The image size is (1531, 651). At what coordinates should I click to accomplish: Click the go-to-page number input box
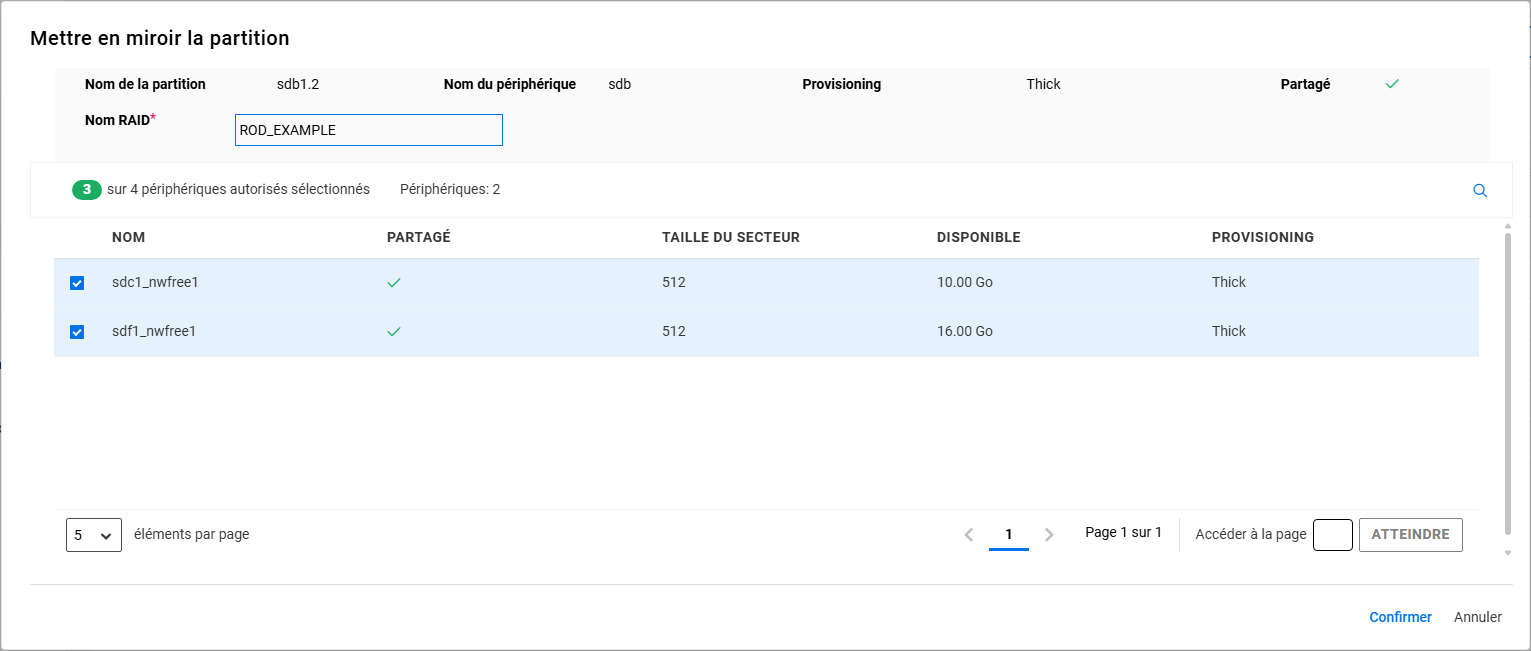pyautogui.click(x=1332, y=535)
